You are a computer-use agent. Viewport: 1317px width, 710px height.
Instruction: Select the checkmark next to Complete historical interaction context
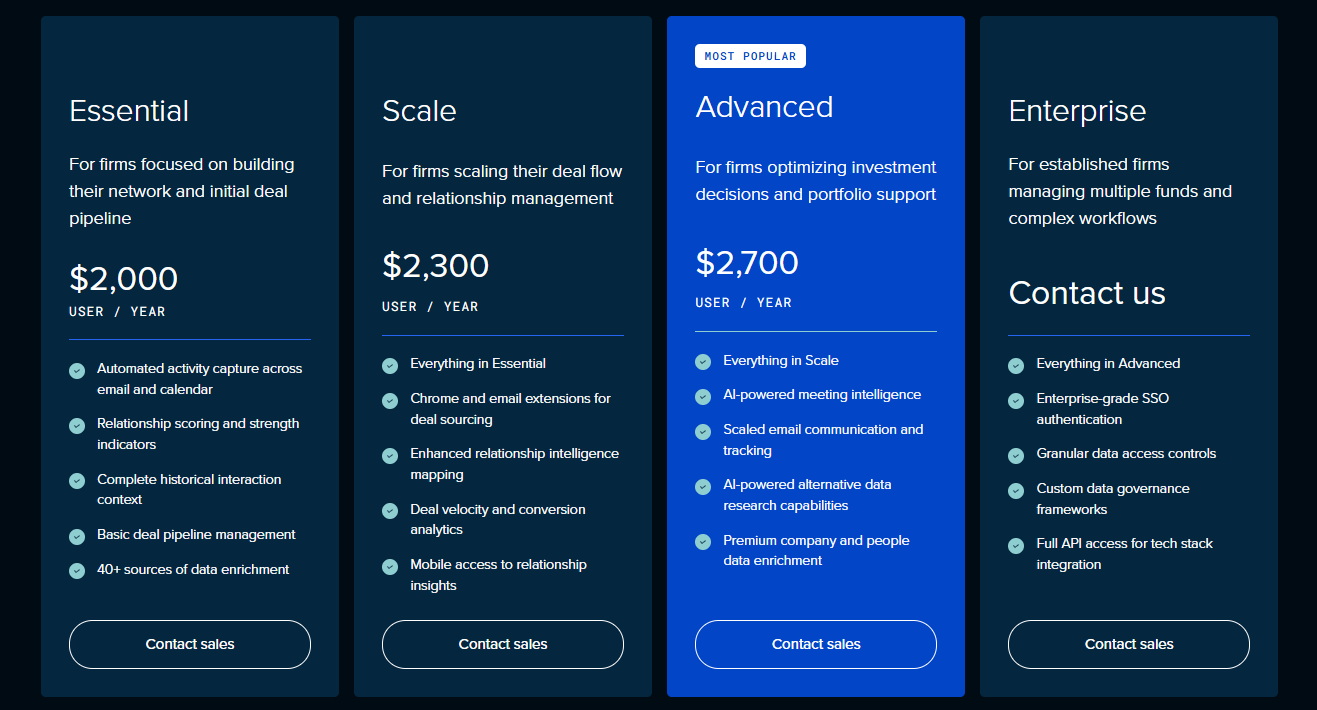coord(77,481)
